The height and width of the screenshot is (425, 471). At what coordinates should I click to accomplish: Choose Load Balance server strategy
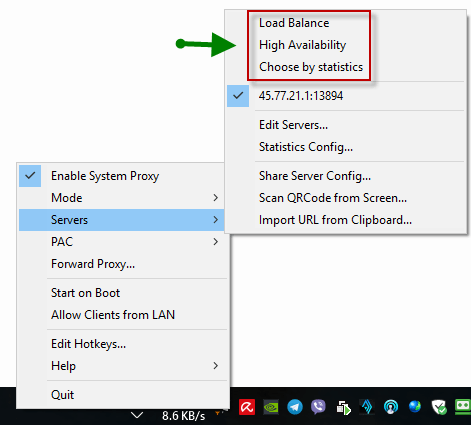pos(294,23)
